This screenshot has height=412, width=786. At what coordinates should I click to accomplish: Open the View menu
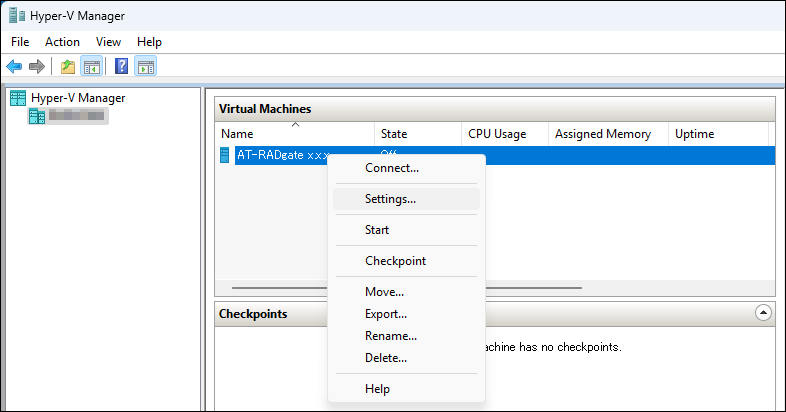point(108,42)
